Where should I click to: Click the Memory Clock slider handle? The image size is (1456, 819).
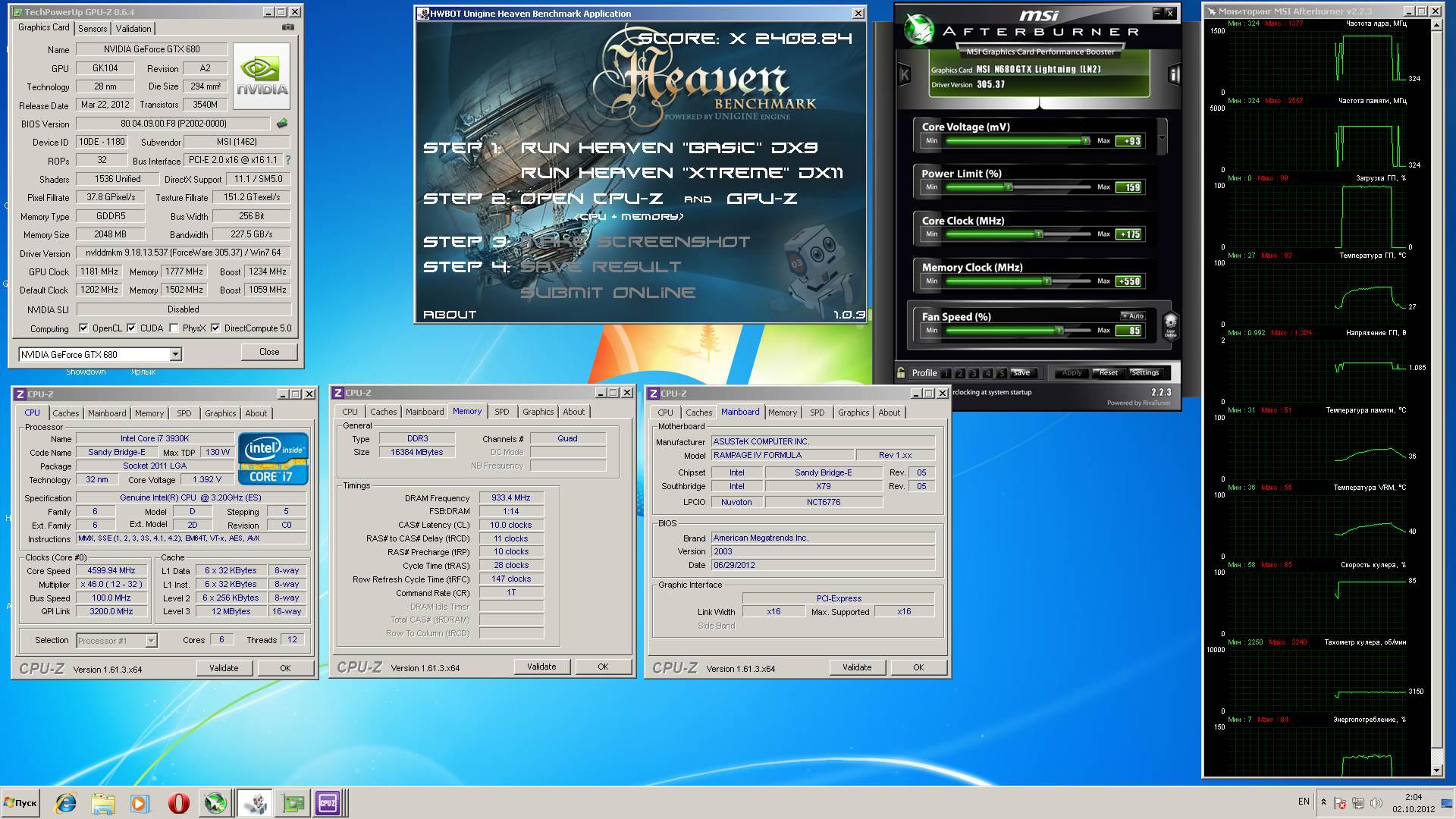coord(1046,281)
